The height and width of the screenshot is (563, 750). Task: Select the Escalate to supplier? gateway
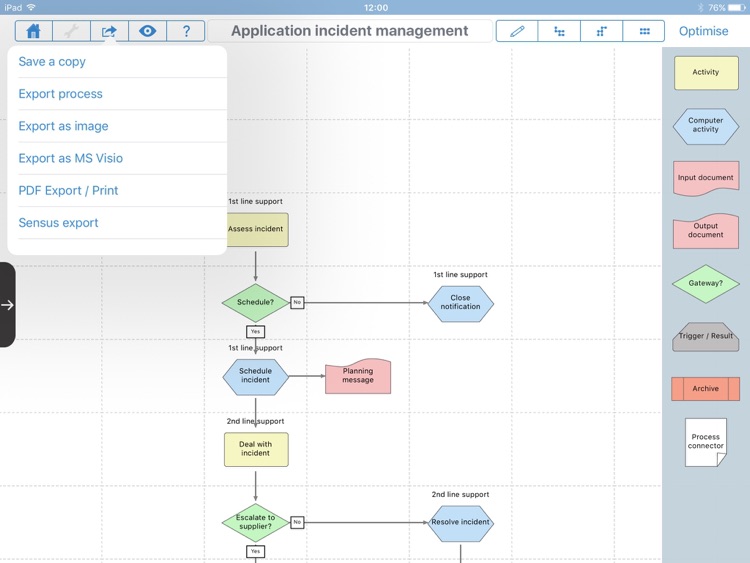tap(255, 522)
